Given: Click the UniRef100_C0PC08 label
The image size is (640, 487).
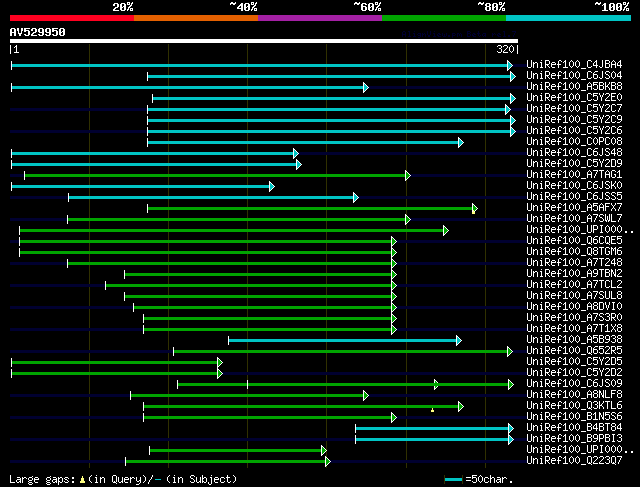Looking at the screenshot, I should [574, 142].
